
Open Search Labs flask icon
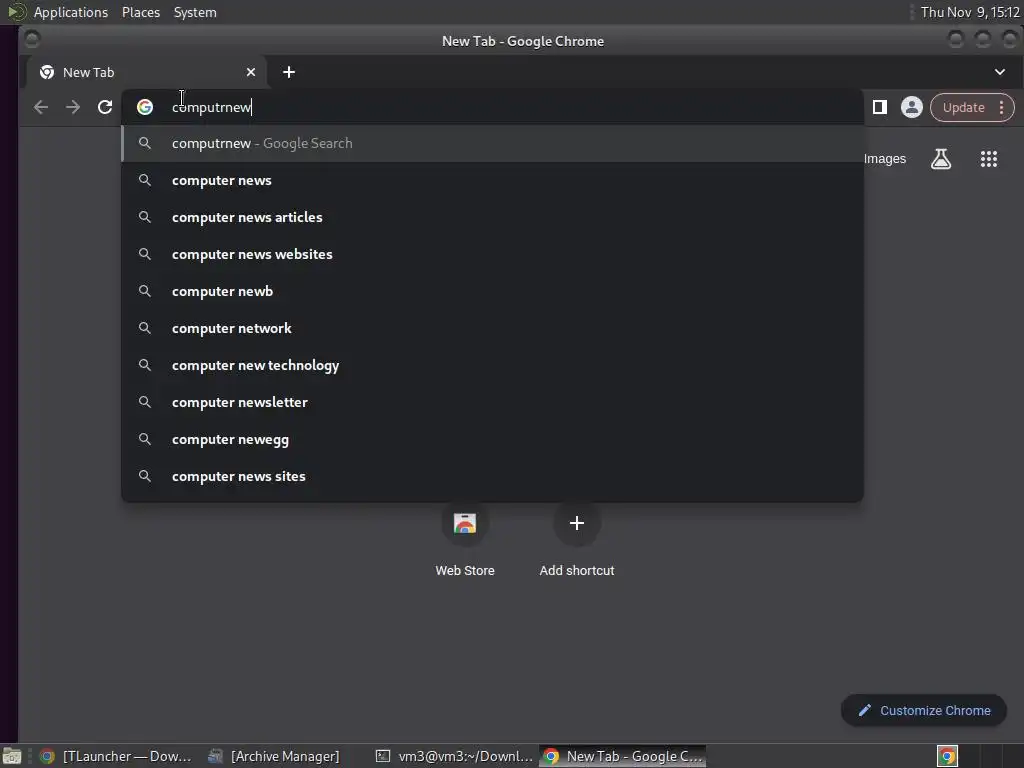tap(940, 159)
